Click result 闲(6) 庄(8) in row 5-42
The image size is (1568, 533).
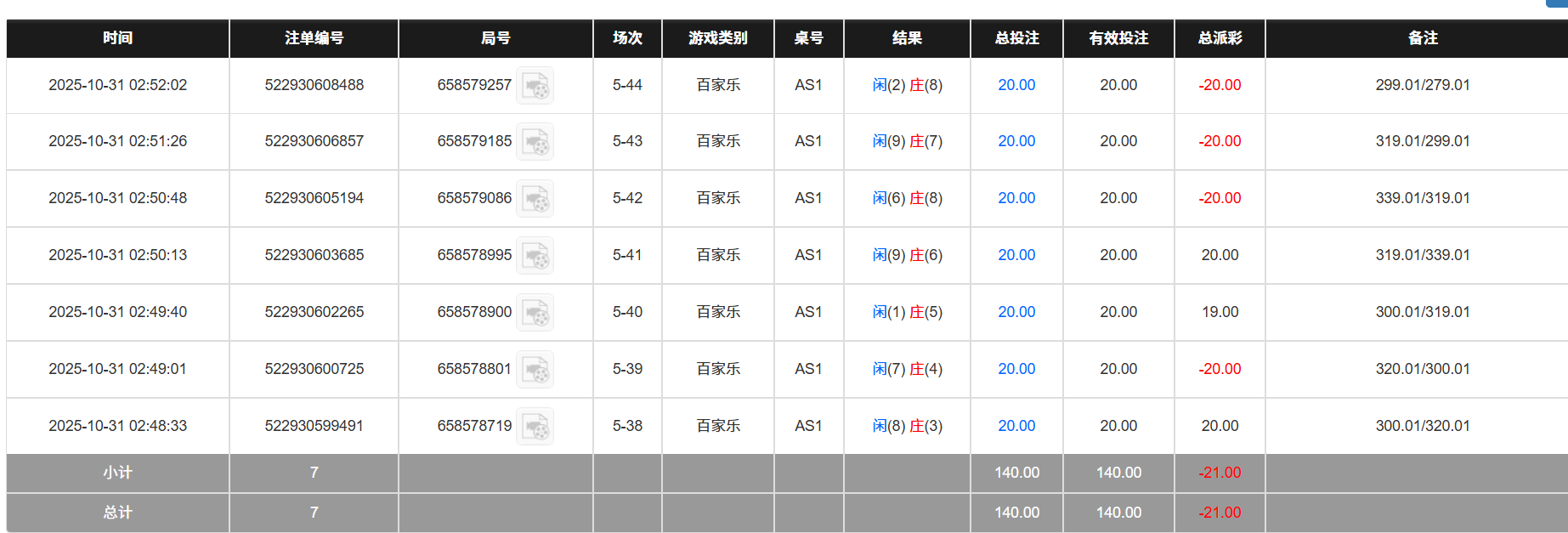click(x=907, y=198)
